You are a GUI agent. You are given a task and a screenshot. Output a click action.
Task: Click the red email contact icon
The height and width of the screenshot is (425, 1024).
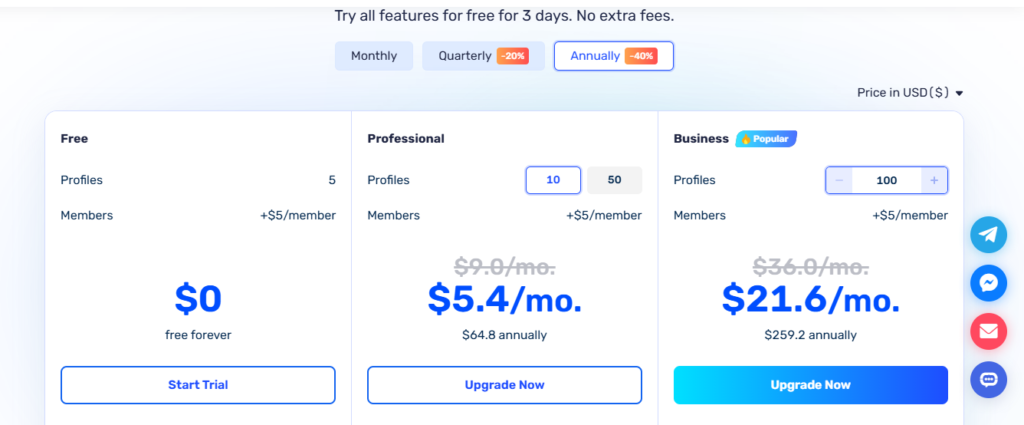(x=988, y=331)
